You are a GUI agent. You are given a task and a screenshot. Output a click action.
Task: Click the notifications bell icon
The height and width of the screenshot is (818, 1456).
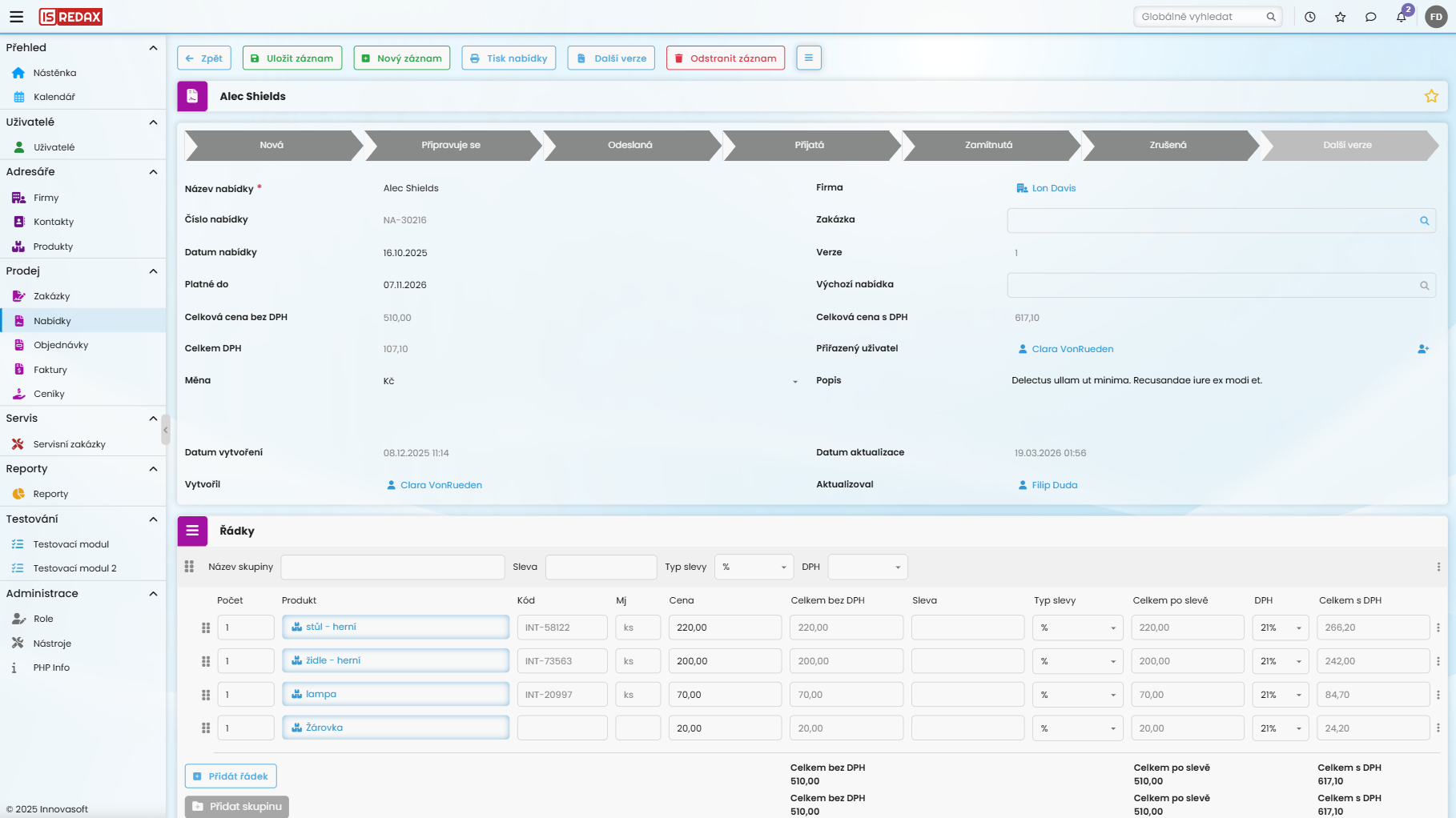[x=1401, y=17]
